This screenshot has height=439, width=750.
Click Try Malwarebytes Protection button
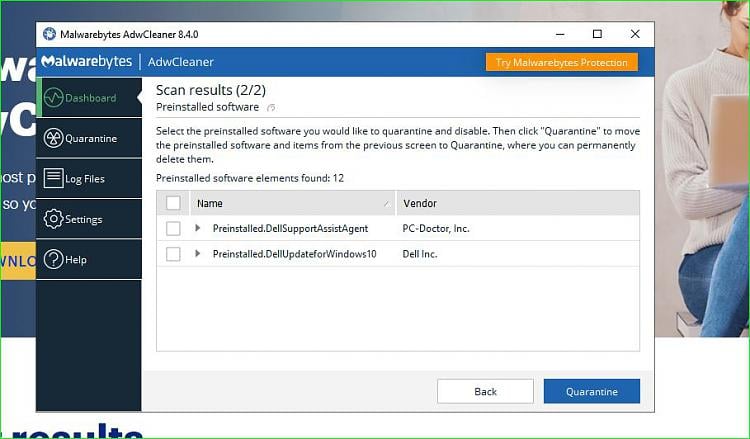(562, 62)
